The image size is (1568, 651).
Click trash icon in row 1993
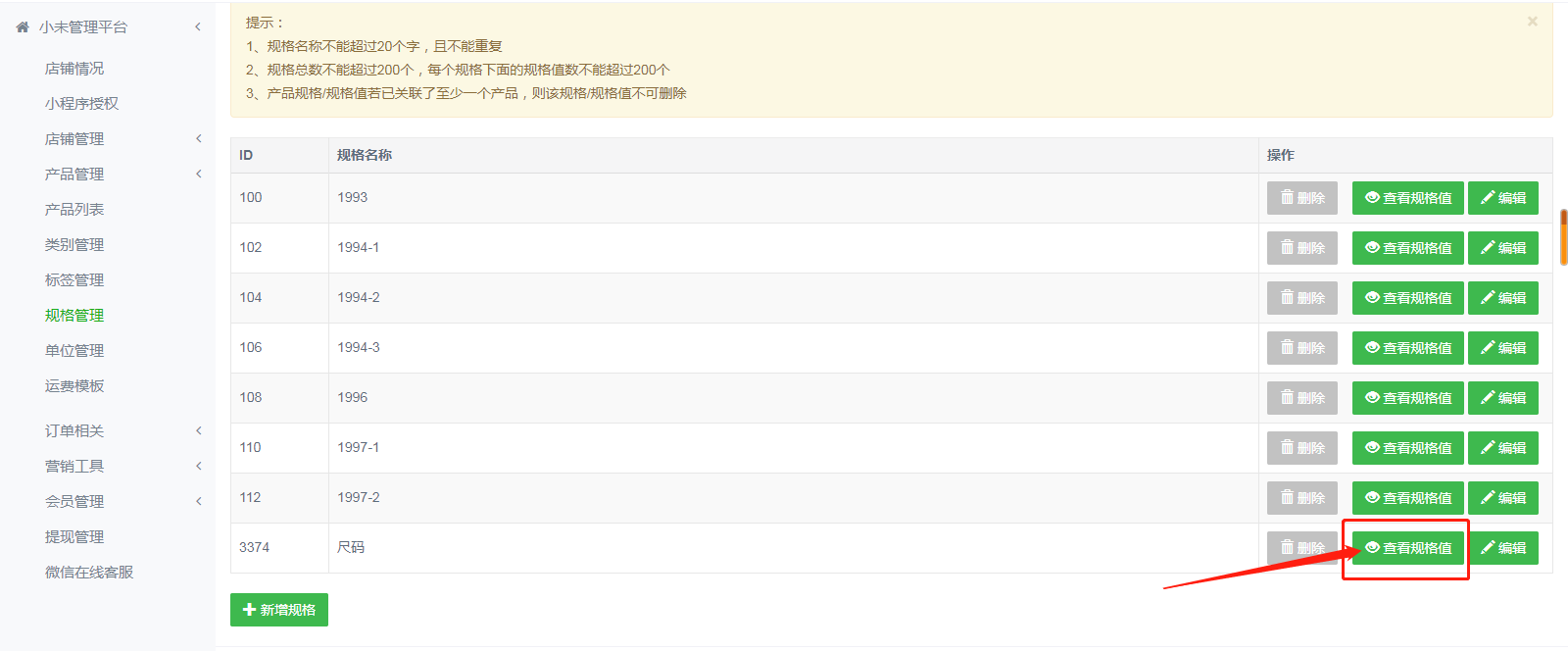click(x=1287, y=198)
